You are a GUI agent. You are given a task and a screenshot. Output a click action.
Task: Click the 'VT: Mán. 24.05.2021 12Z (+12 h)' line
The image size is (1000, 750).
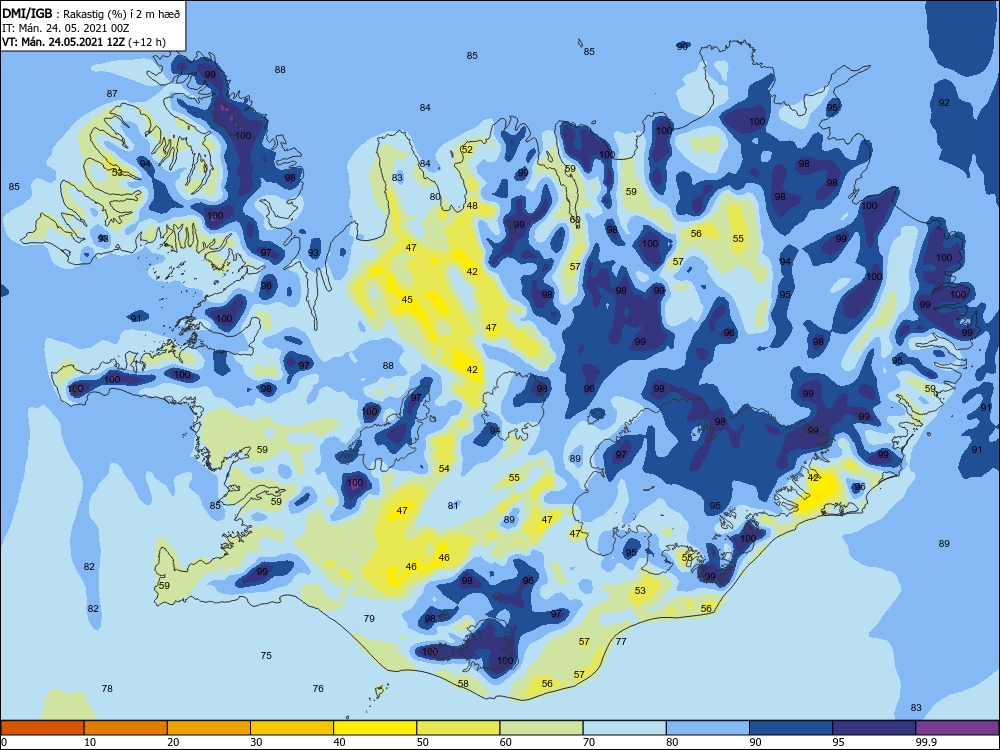[84, 42]
